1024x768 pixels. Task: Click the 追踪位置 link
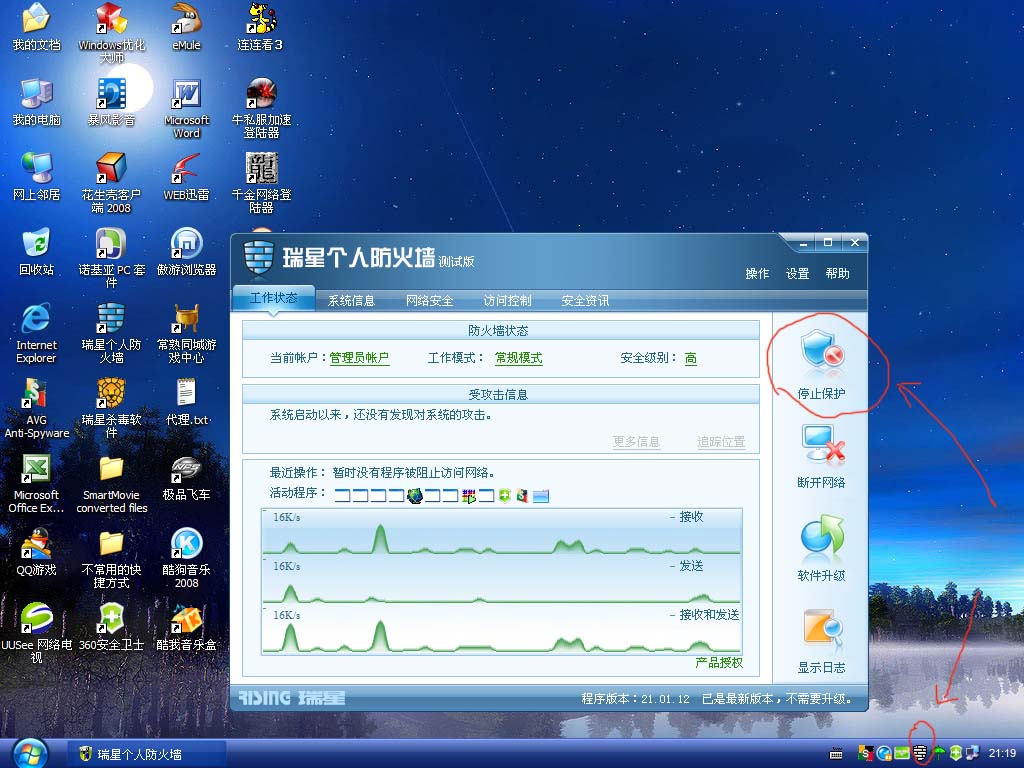pyautogui.click(x=721, y=441)
